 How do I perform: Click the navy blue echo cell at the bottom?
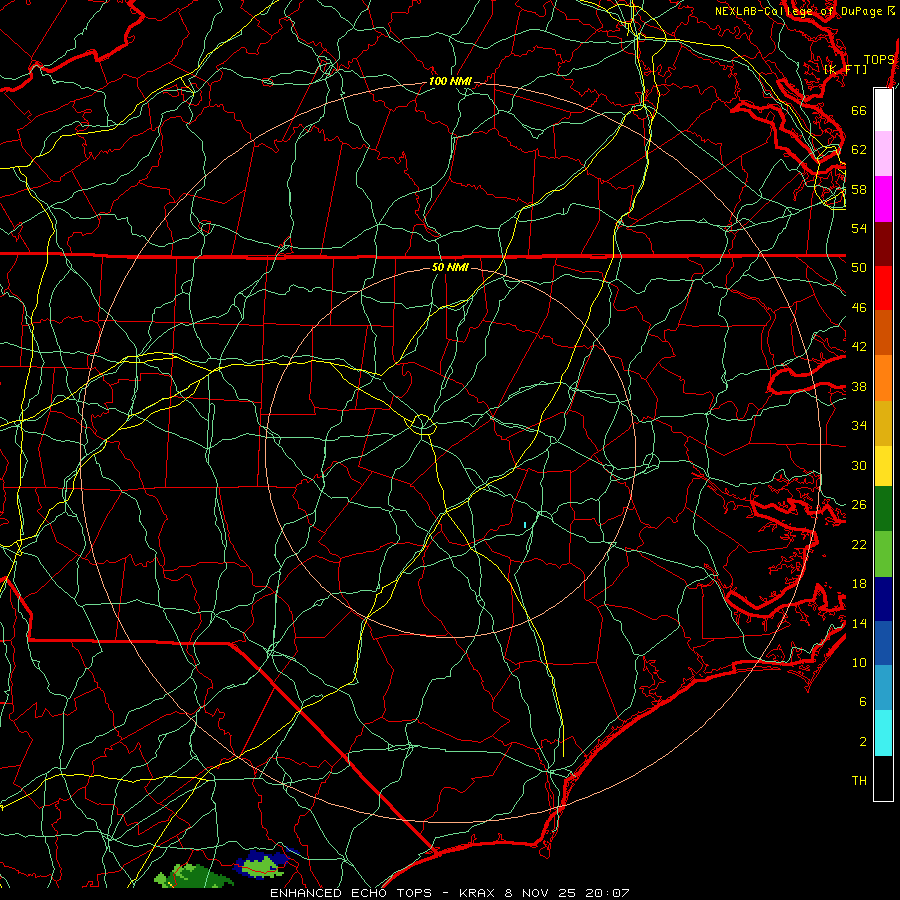263,864
